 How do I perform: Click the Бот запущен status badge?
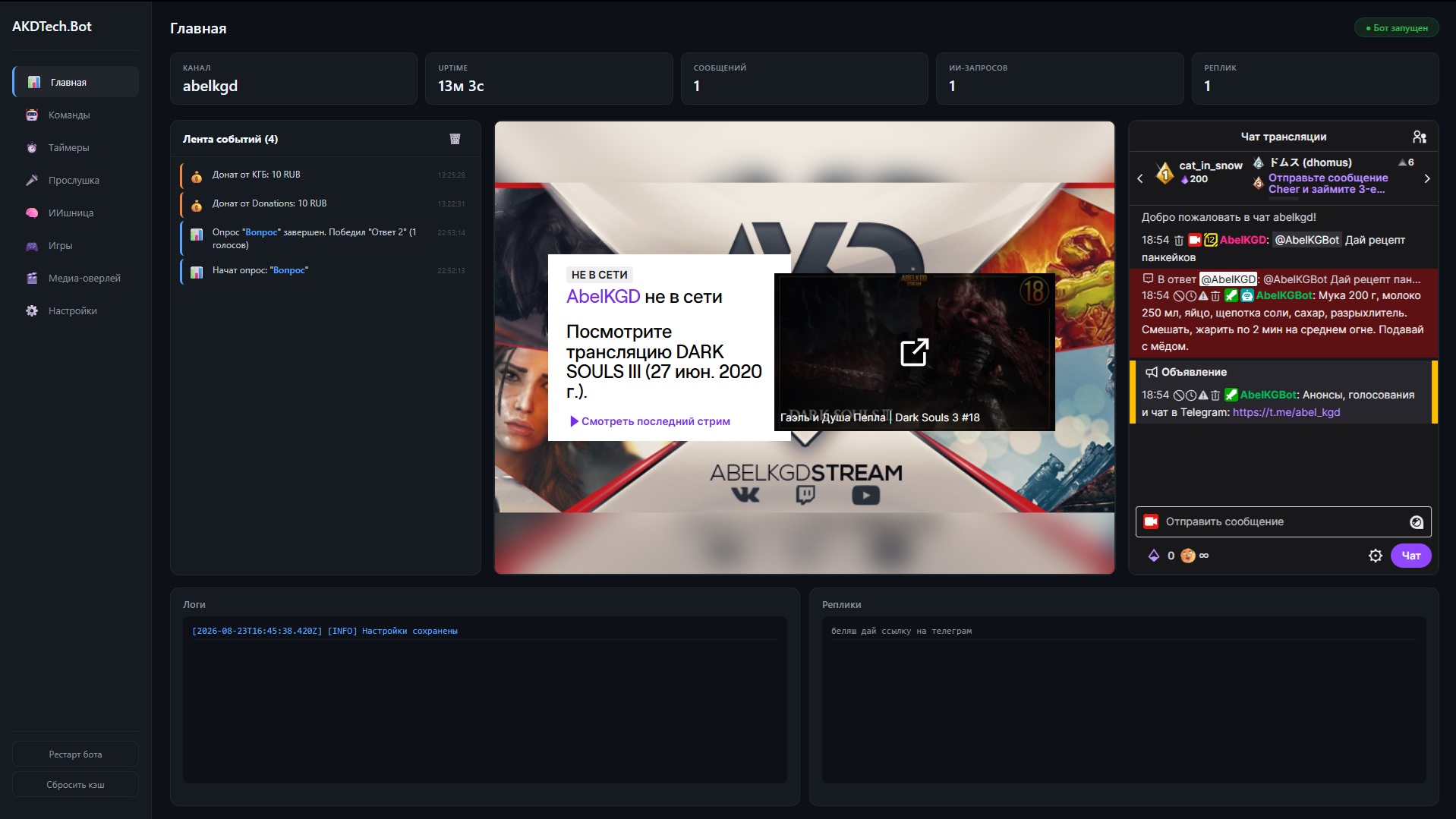(x=1396, y=28)
